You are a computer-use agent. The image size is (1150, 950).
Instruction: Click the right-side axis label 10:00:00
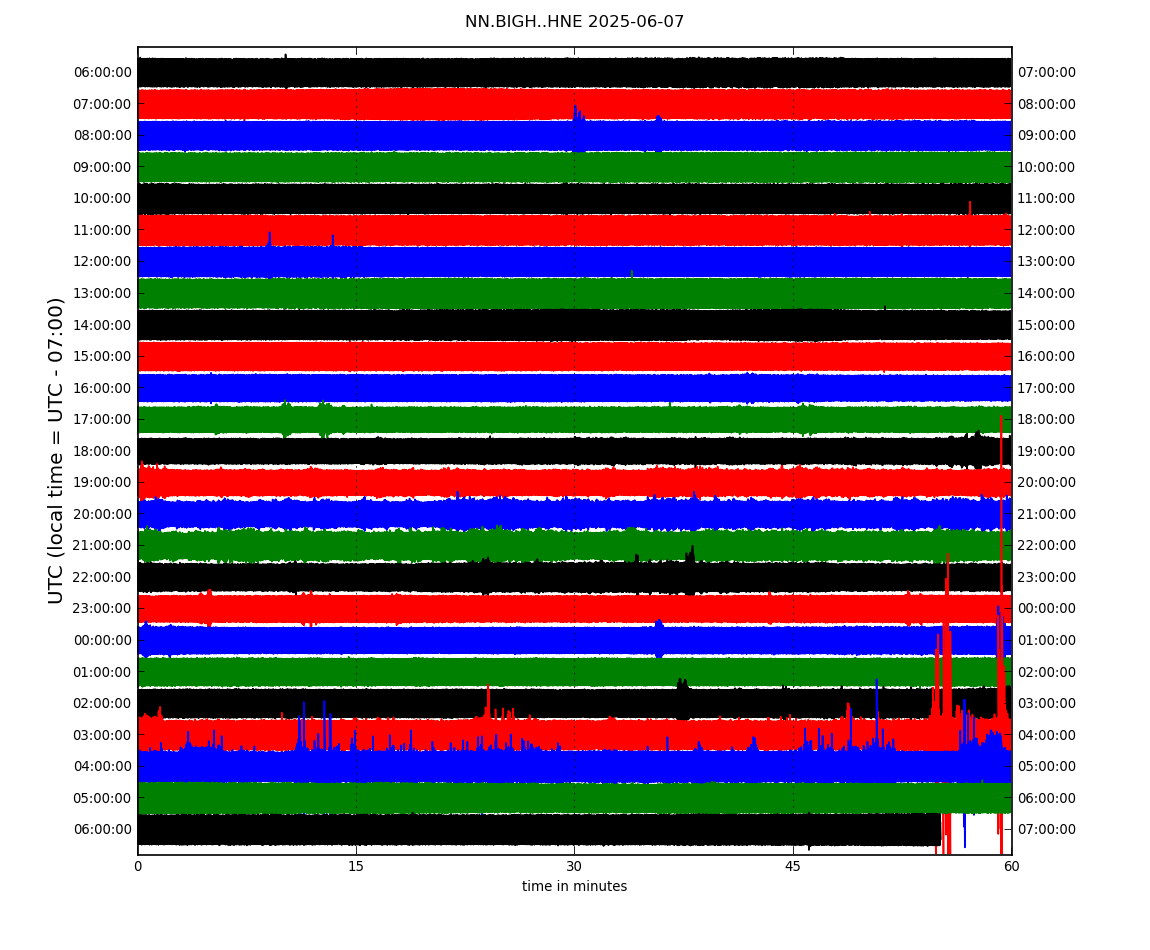tap(1047, 167)
